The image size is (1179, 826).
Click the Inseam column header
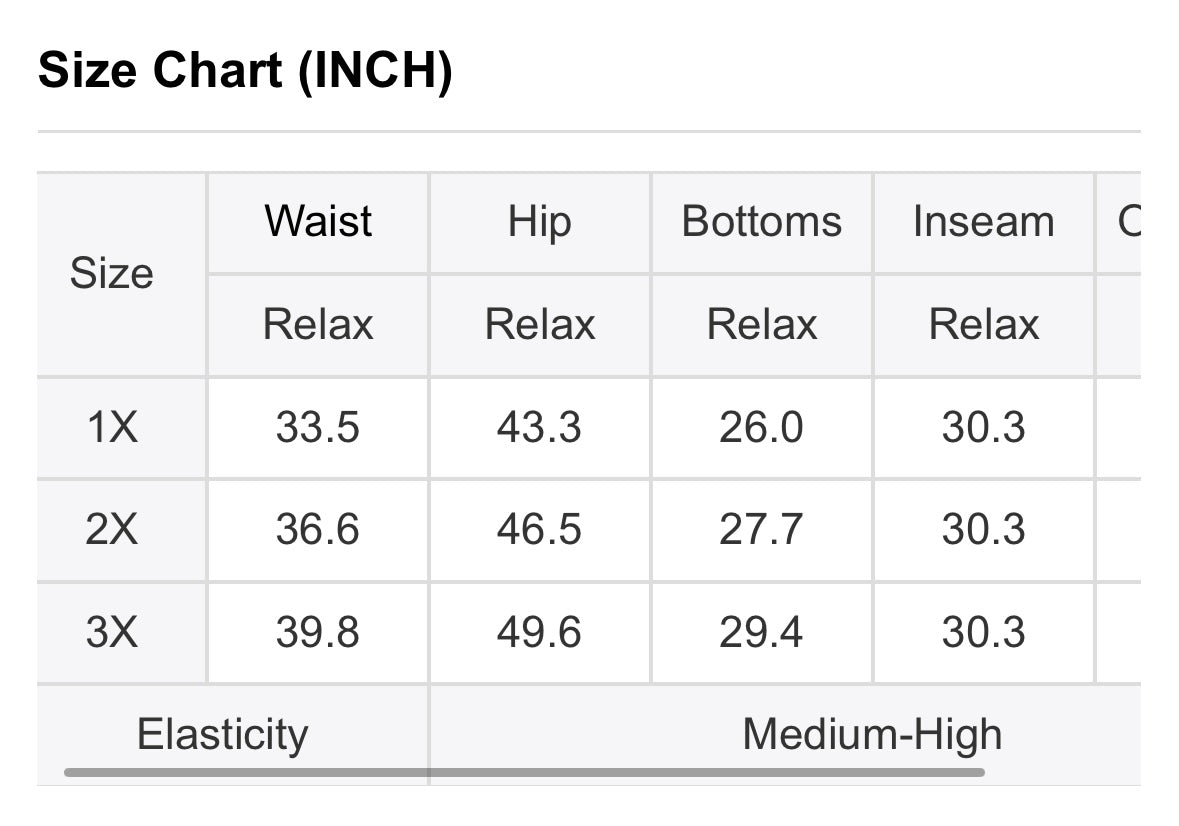tap(984, 222)
